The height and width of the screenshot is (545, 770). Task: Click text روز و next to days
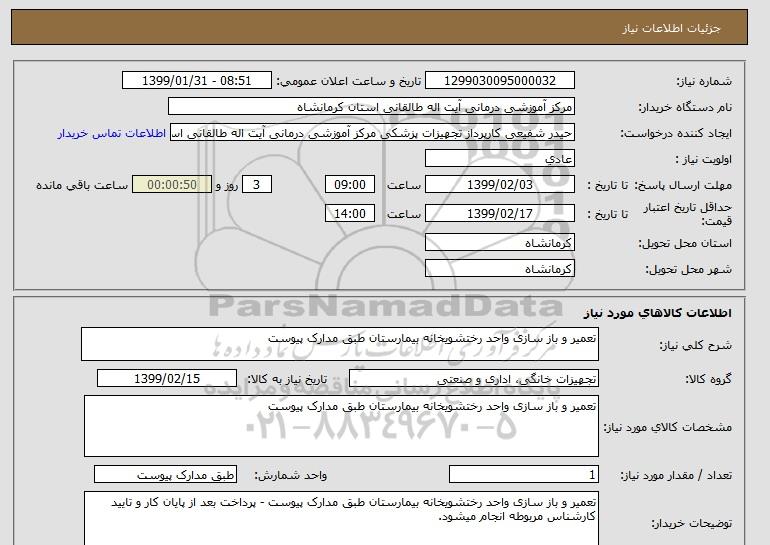click(227, 185)
